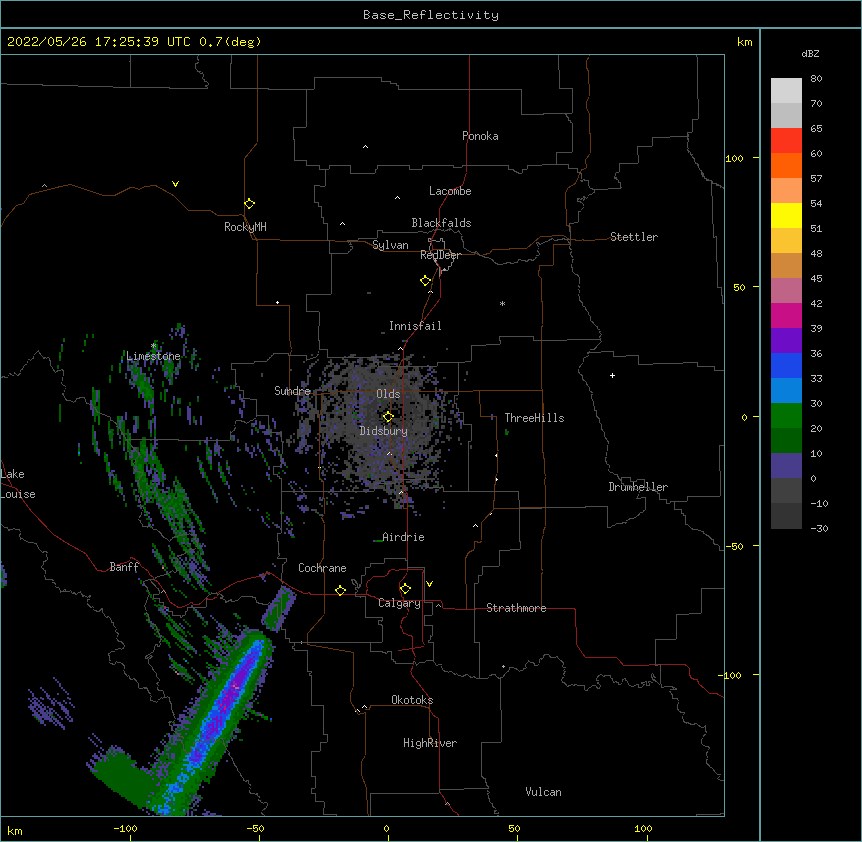Select the purple 39 dBZ legend color
Viewport: 862px width, 842px height.
point(786,340)
